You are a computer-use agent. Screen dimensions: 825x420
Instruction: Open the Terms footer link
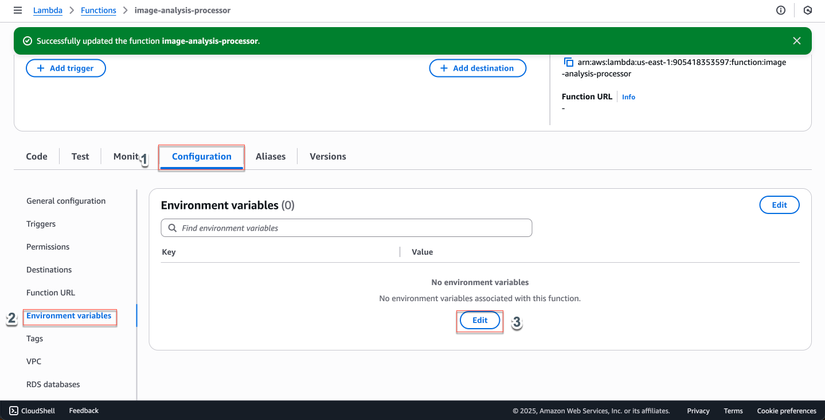[733, 411]
